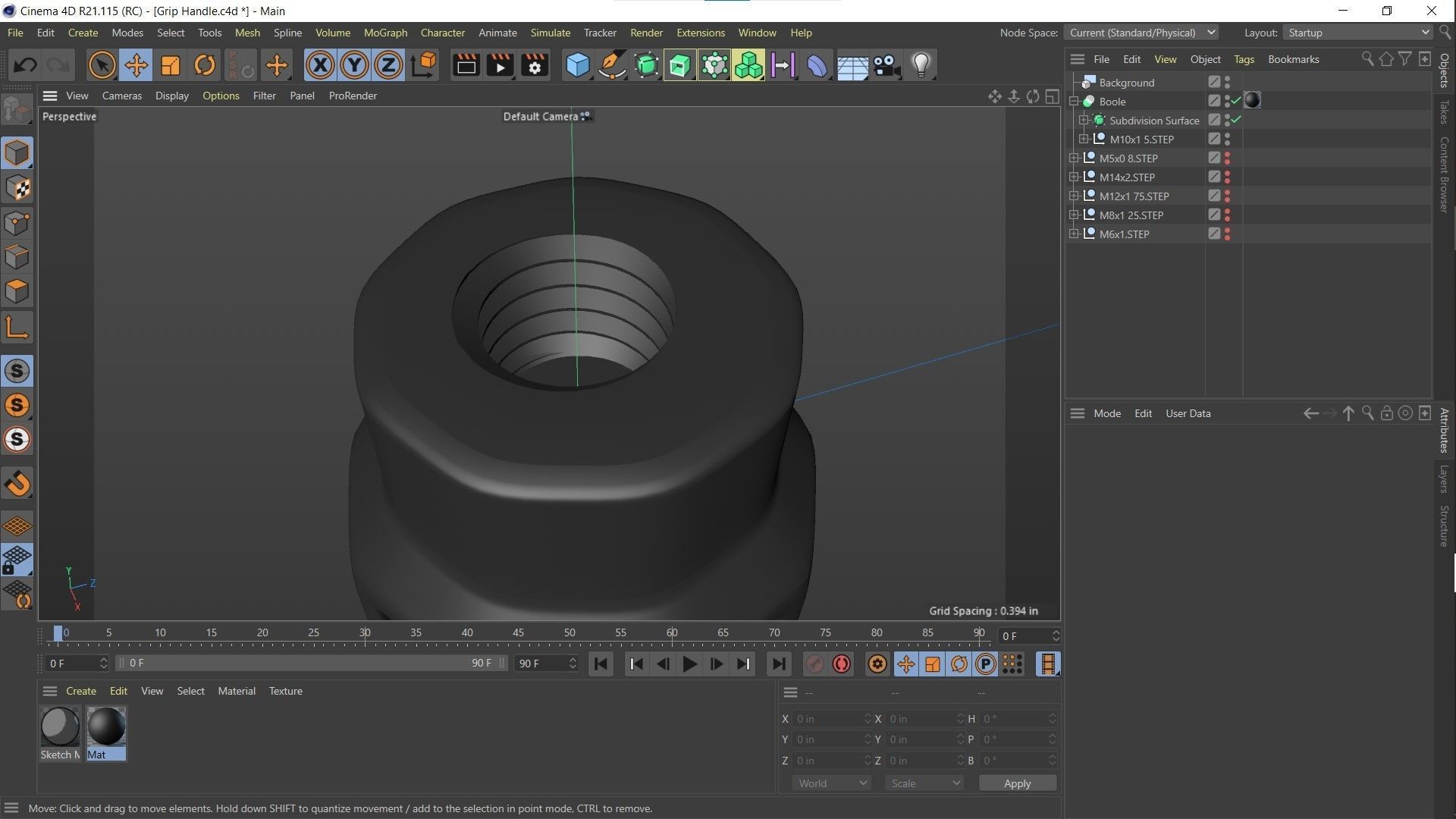Open Layout Startup dropdown
The width and height of the screenshot is (1456, 819).
click(x=1356, y=33)
